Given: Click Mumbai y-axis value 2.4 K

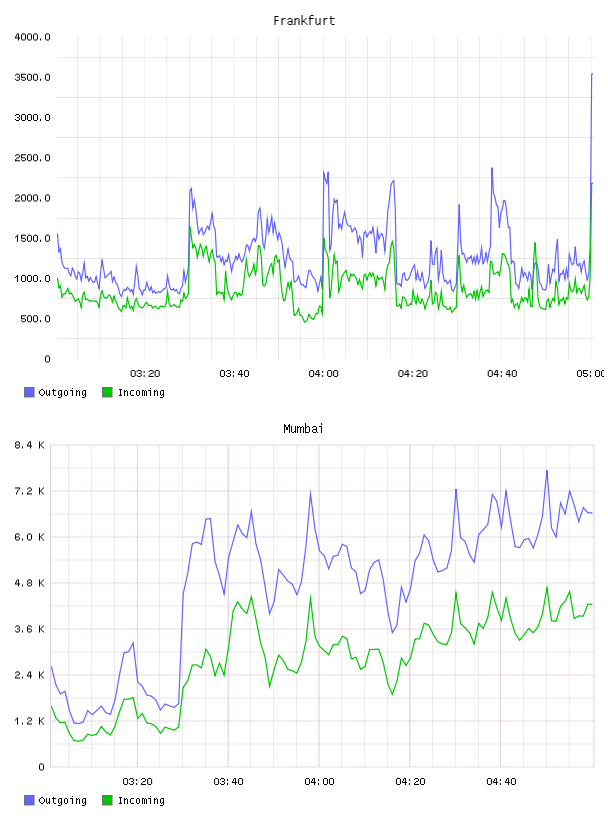Looking at the screenshot, I should click(30, 675).
